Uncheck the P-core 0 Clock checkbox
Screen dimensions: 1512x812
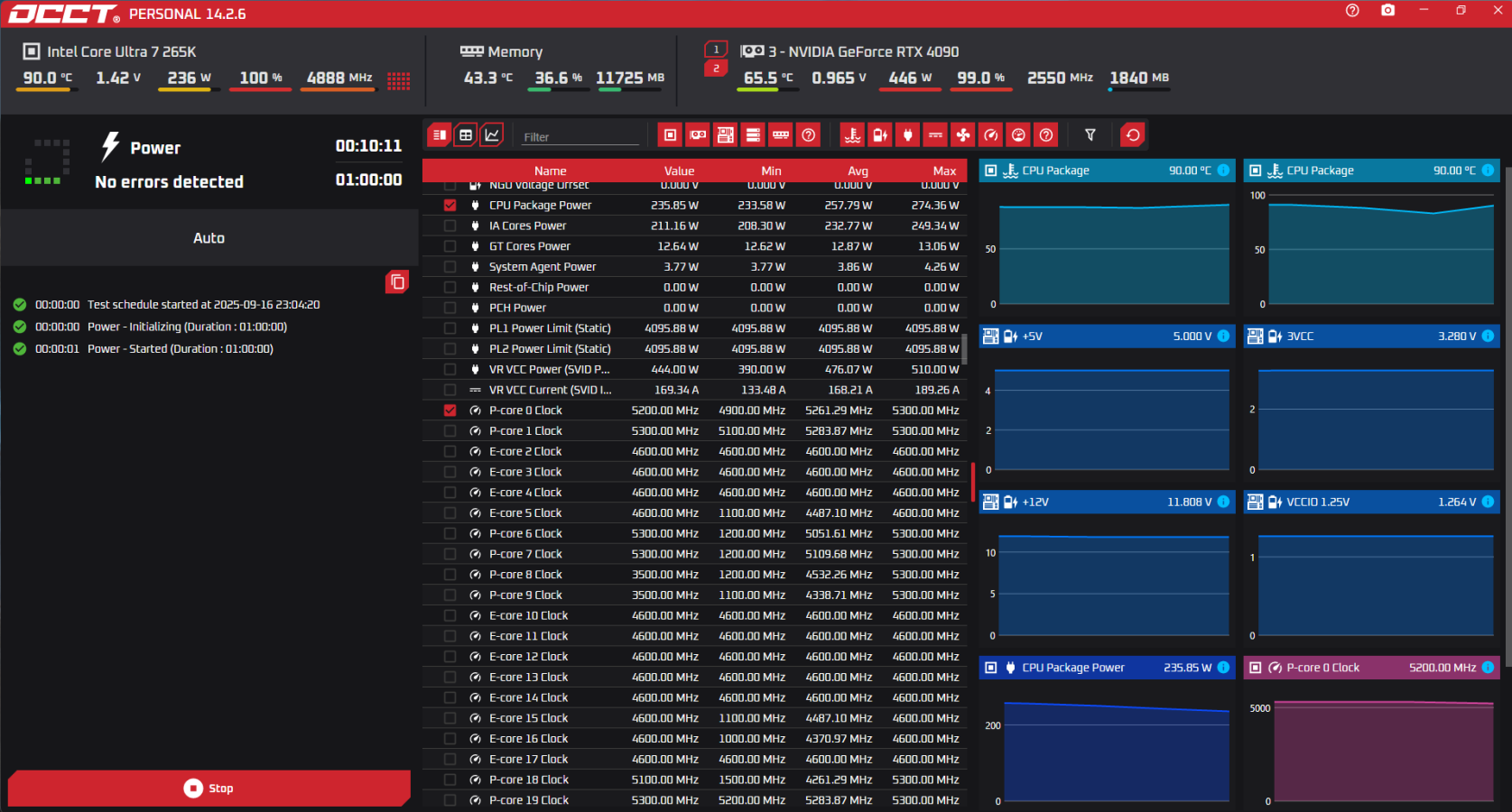coord(450,411)
